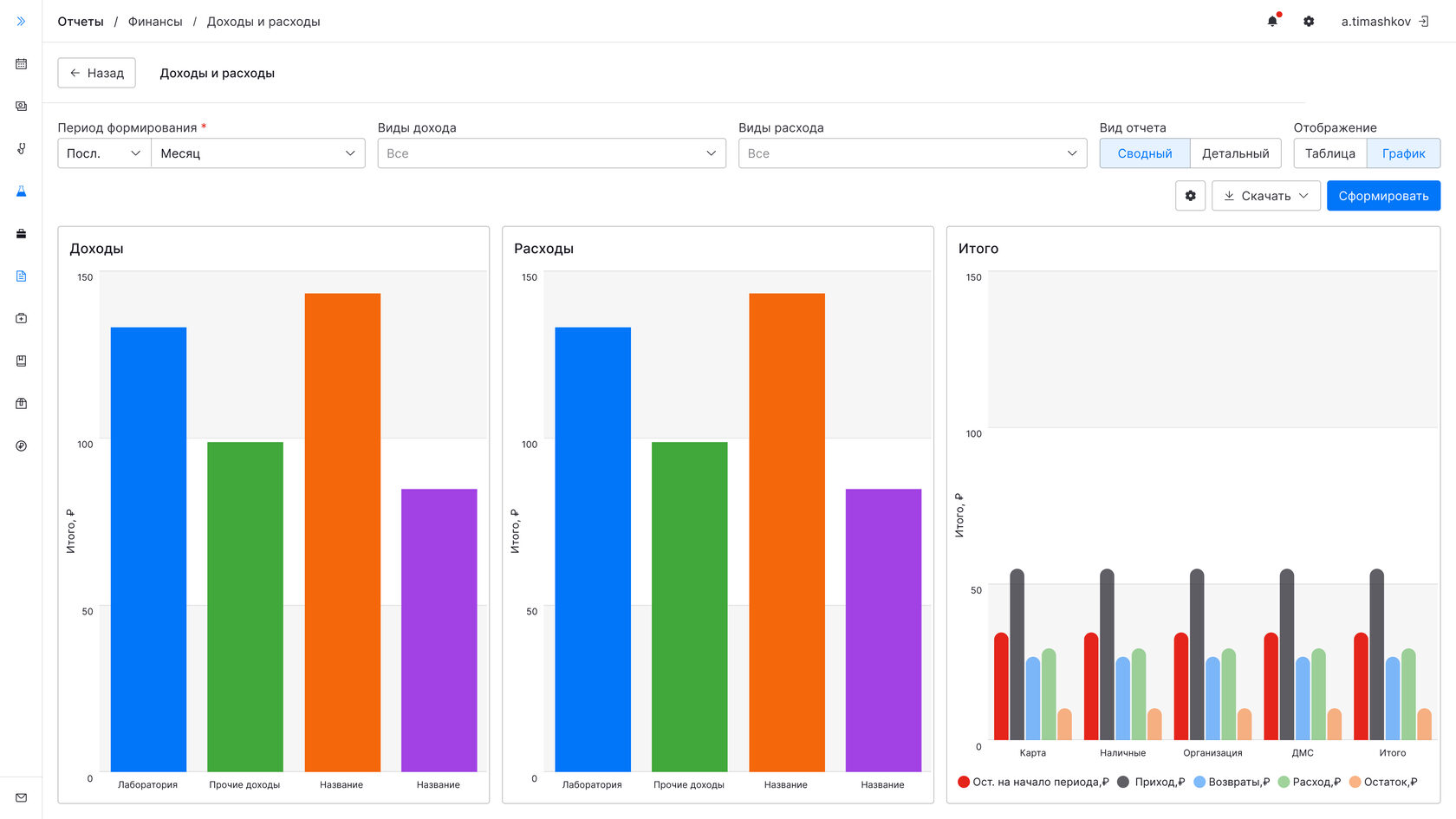
Task: Switch display to График
Action: [1403, 153]
